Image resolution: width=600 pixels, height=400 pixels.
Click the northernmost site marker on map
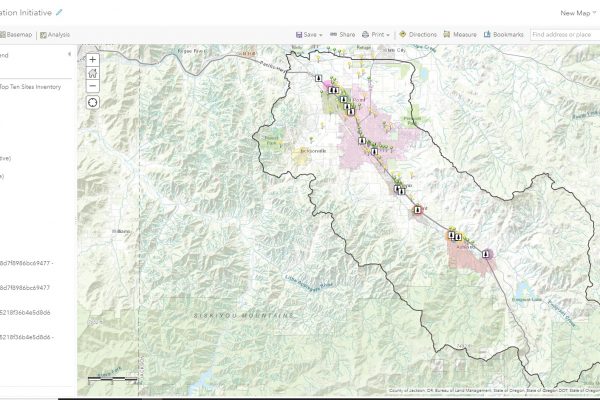tap(317, 77)
